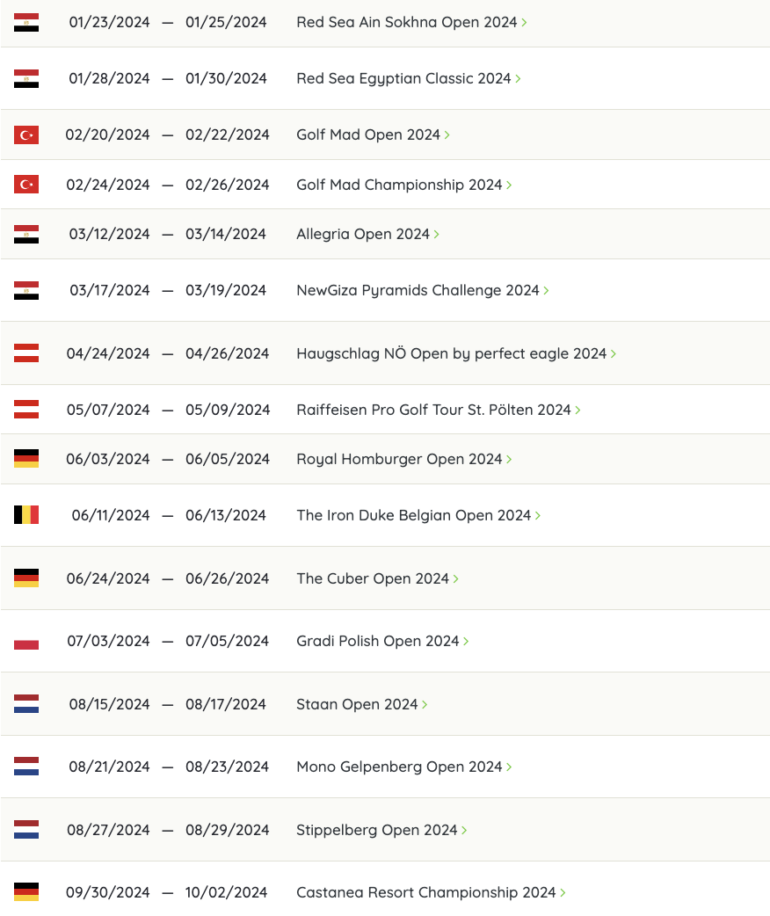Click the Poland flag beside Gradi Polish Open
Screen dimensions: 770x916
(26, 641)
